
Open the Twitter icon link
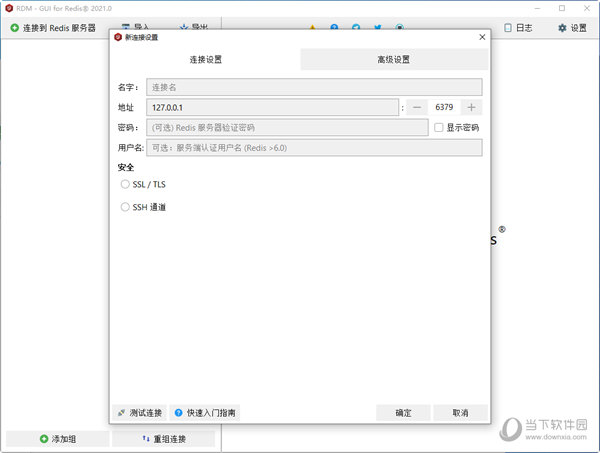point(378,28)
